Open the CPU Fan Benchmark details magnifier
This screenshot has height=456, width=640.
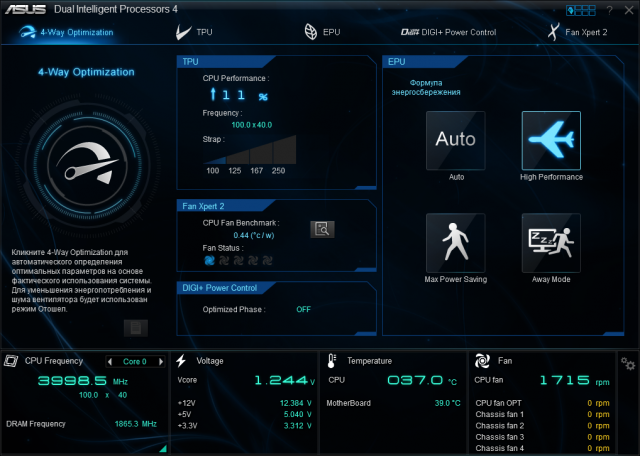[322, 229]
